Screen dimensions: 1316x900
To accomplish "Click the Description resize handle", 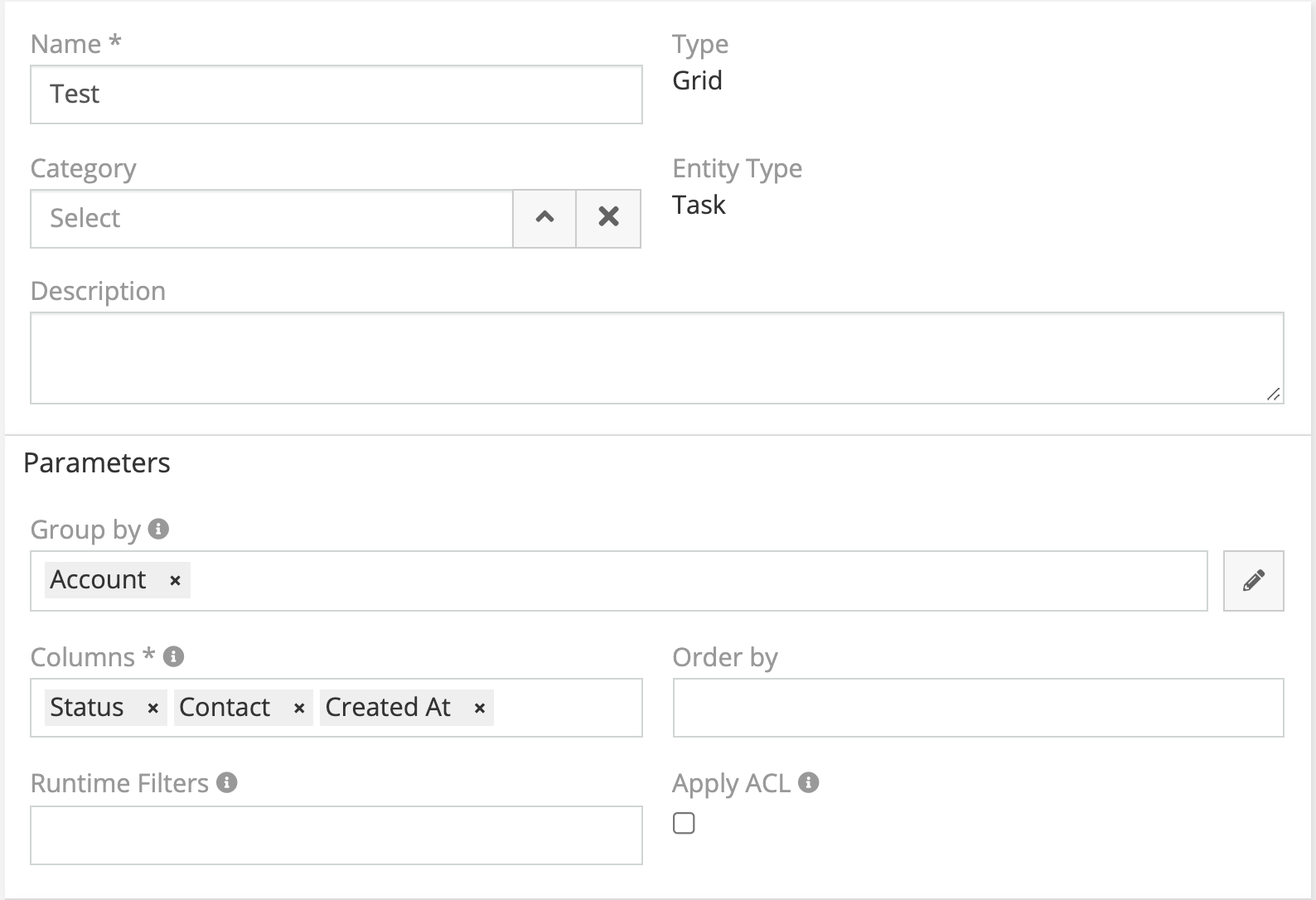I will click(1274, 394).
